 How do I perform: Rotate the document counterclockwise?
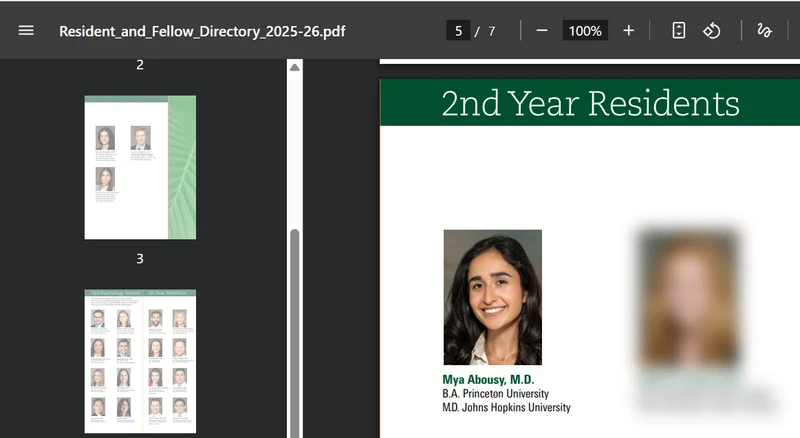tap(712, 31)
